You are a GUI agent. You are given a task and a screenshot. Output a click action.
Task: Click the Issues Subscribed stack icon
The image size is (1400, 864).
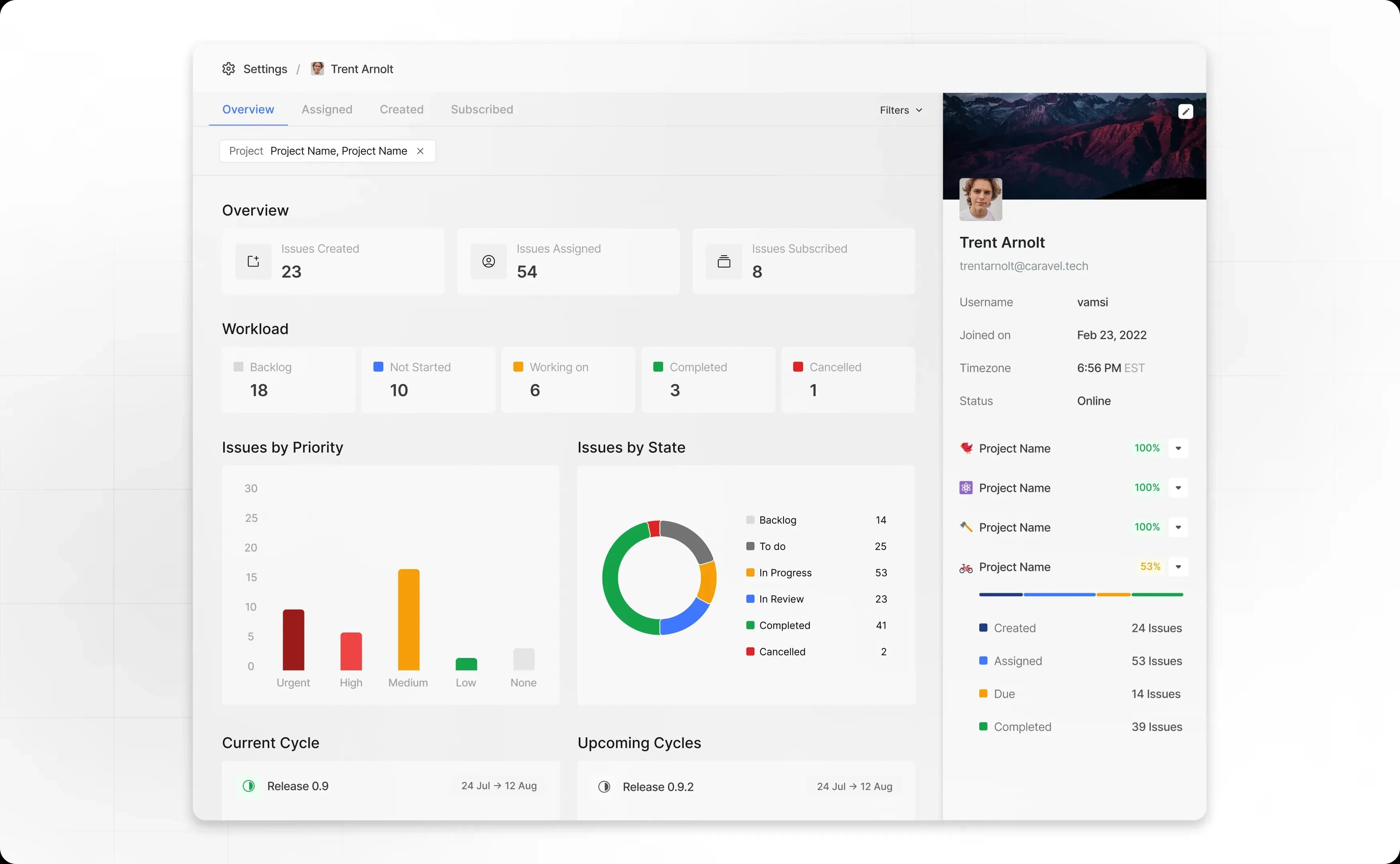point(724,262)
